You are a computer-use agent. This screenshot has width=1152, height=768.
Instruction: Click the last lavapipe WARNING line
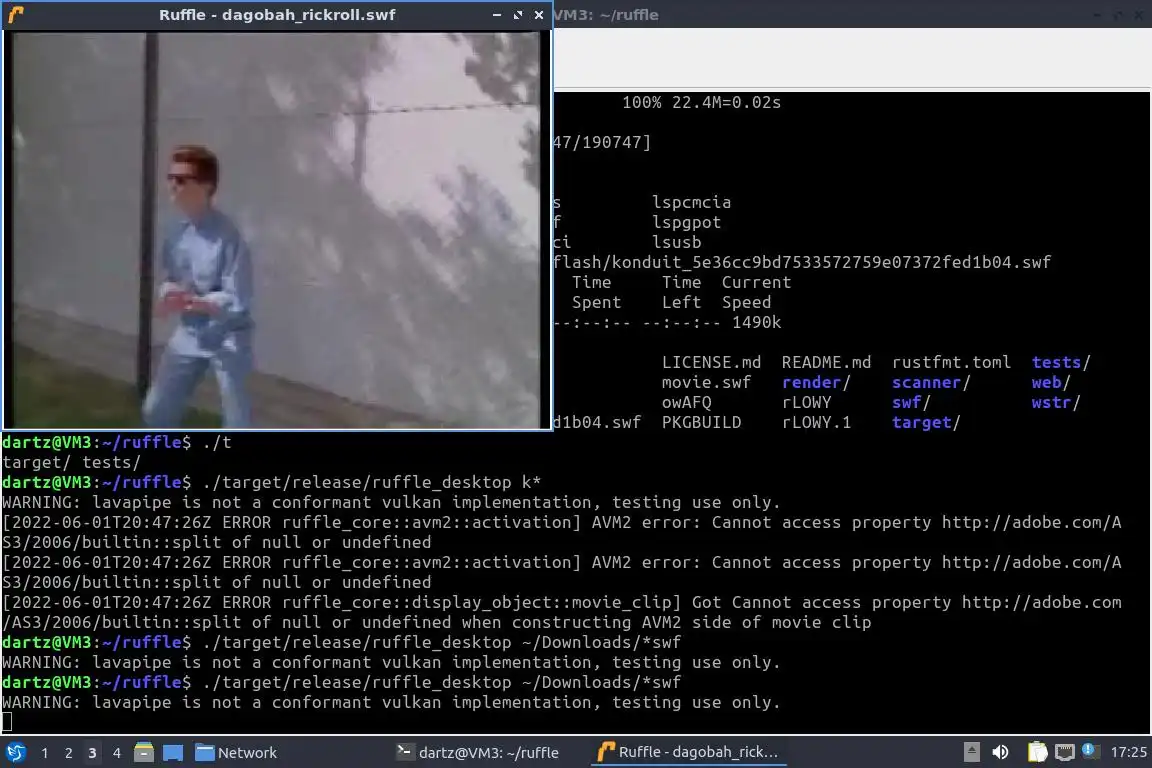391,702
